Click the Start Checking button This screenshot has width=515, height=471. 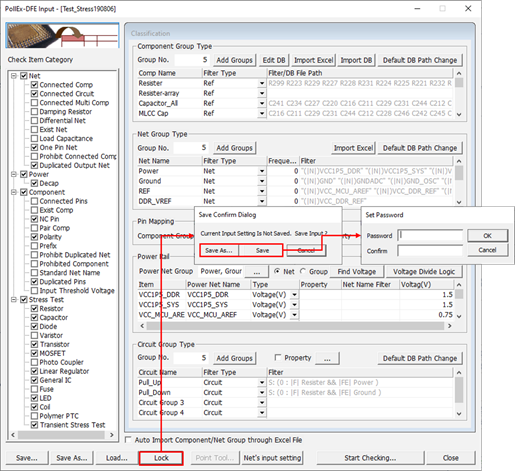(370, 458)
